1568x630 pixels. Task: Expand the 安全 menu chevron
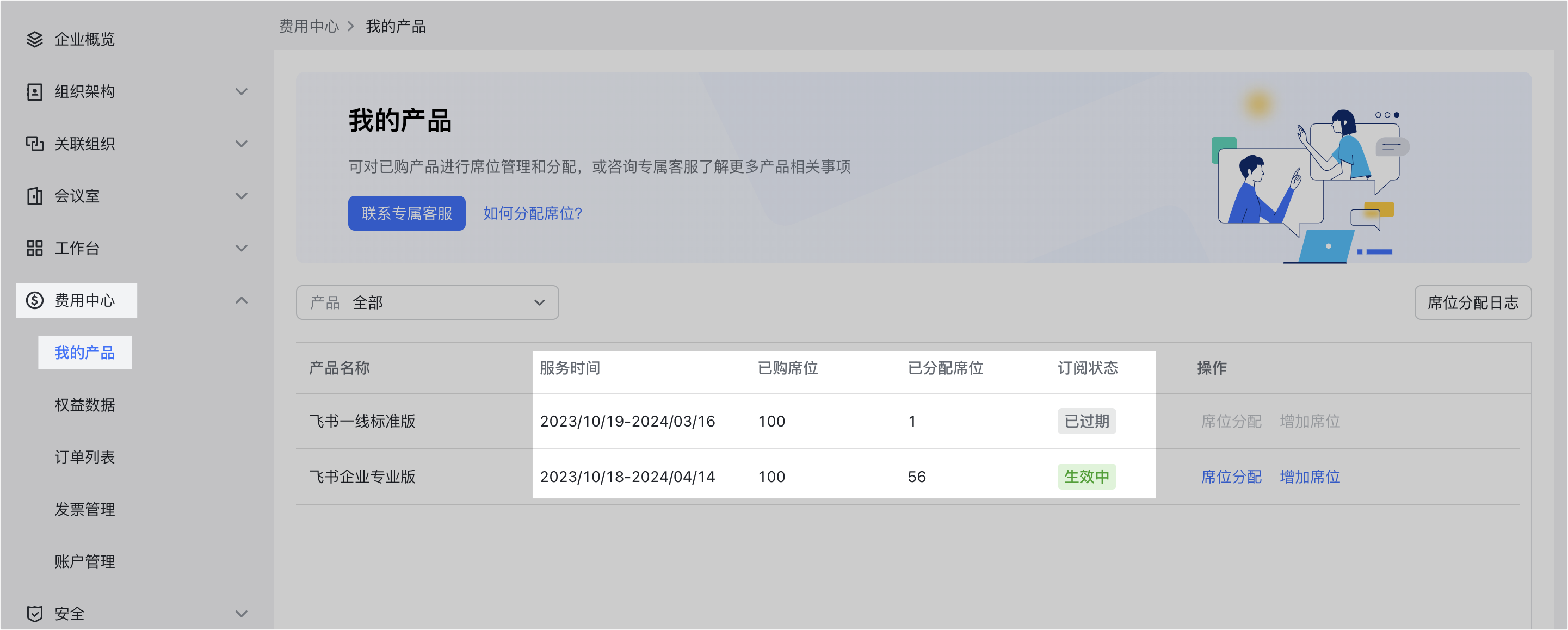[x=242, y=614]
